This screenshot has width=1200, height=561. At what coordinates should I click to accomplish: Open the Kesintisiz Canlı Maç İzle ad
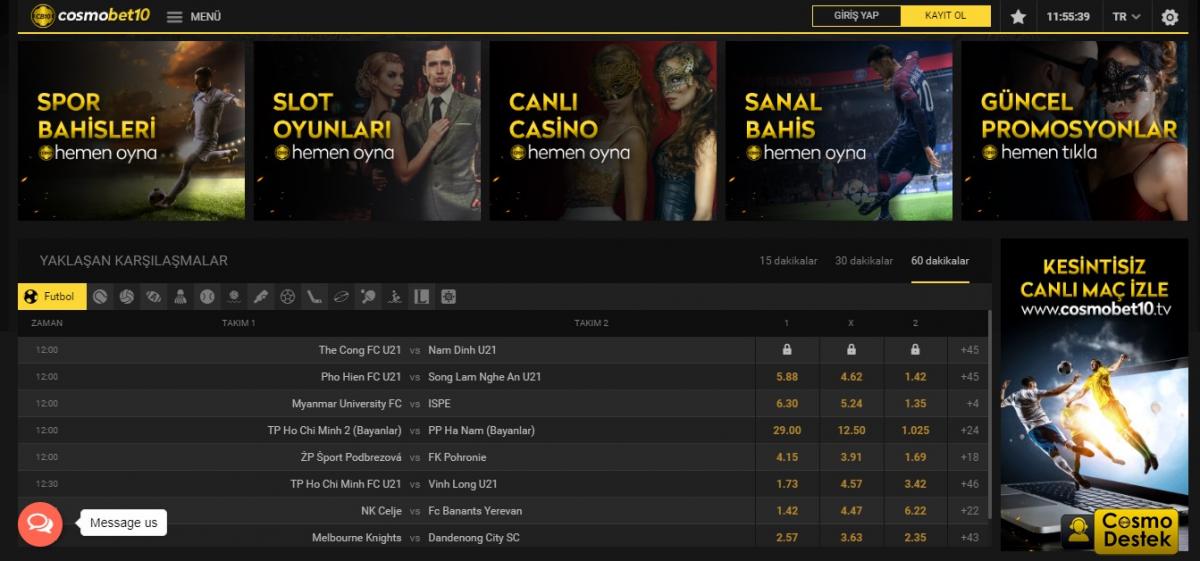click(1094, 396)
